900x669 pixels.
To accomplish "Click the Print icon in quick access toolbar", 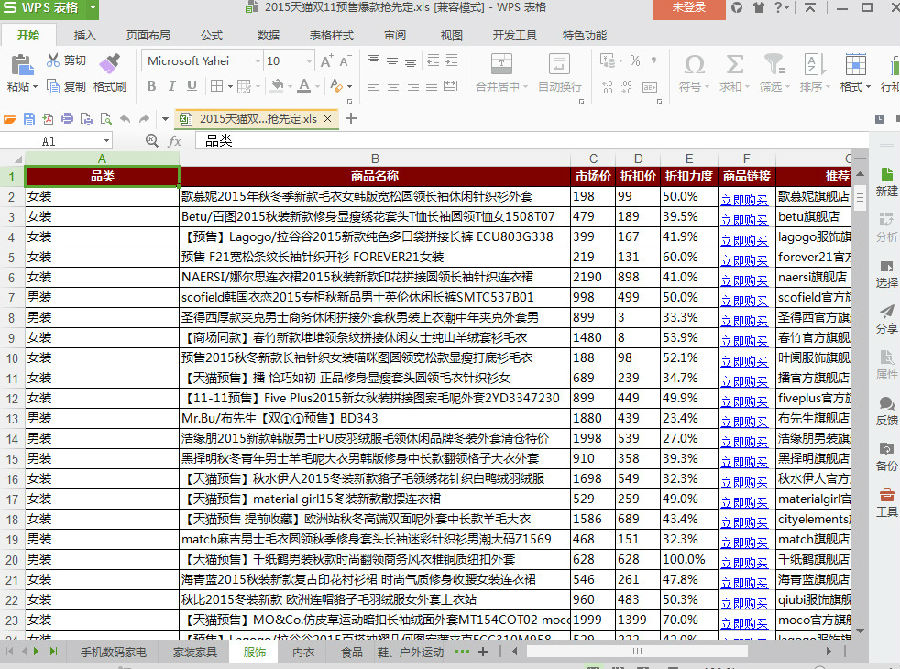I will (x=67, y=119).
